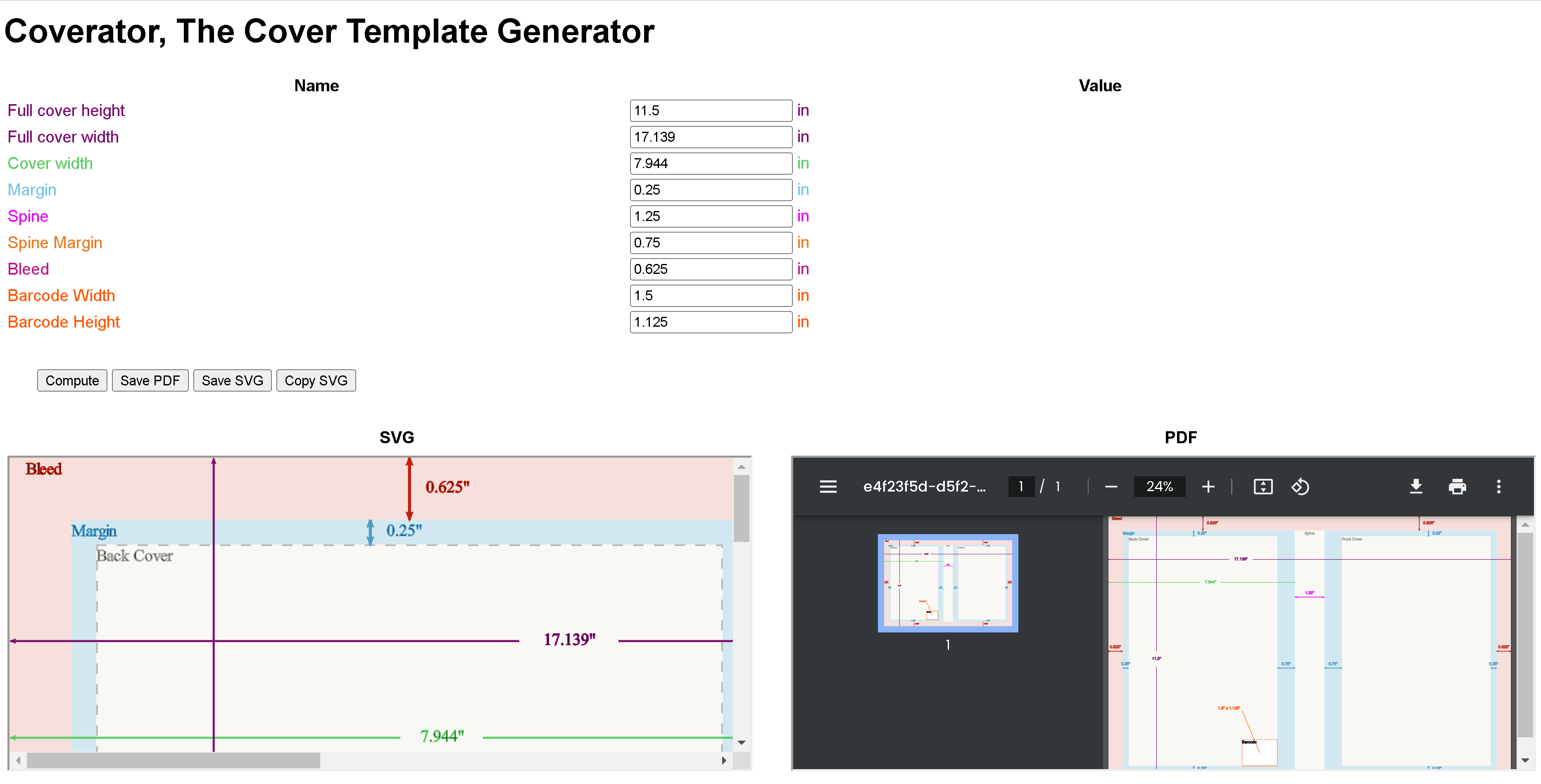
Task: Select the PDF page 1 thumbnail
Action: pyautogui.click(x=948, y=583)
